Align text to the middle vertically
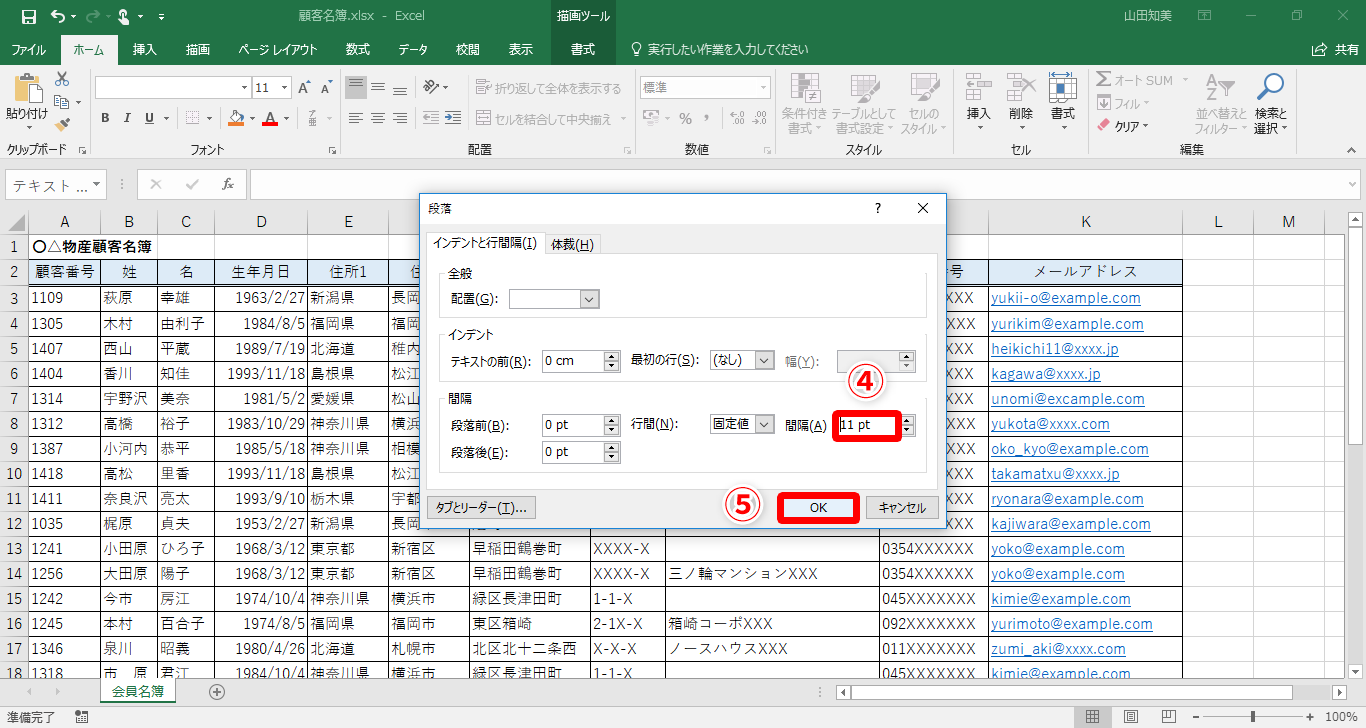Screen dimensions: 1366x728 [x=378, y=88]
